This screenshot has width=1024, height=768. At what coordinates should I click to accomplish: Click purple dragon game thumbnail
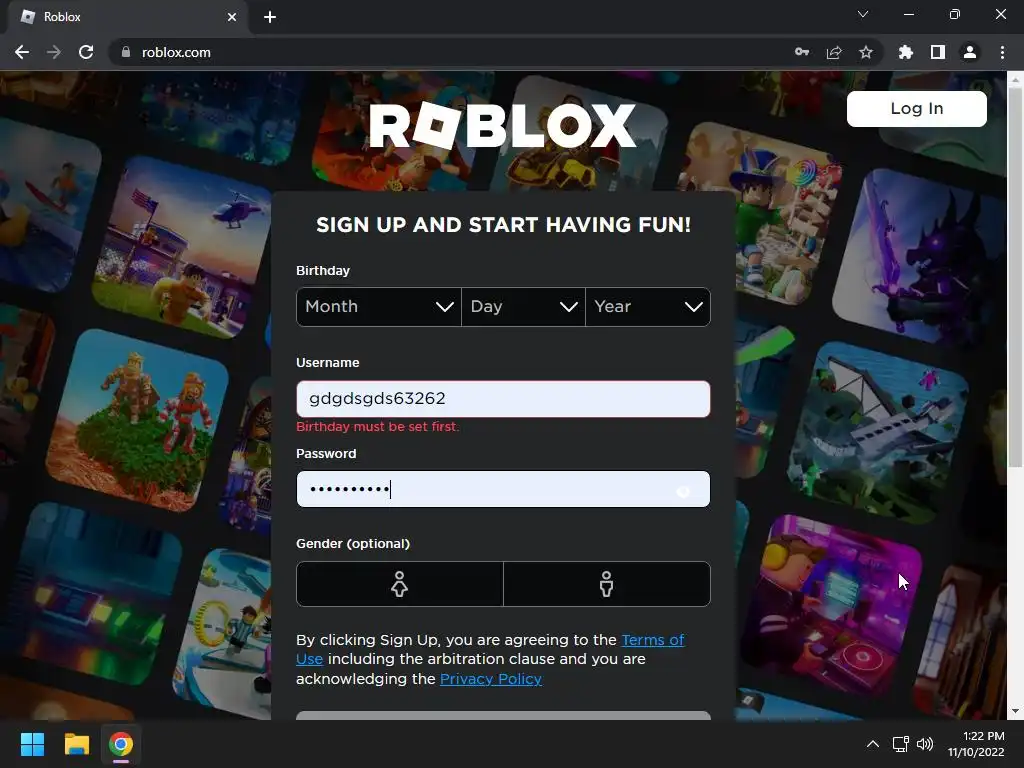[x=921, y=258]
